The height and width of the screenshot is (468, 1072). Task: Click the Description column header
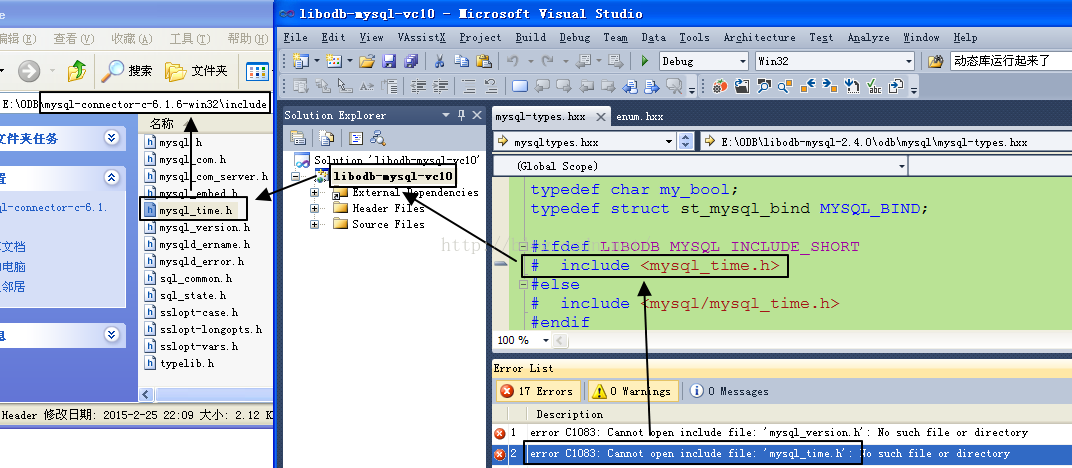(570, 414)
